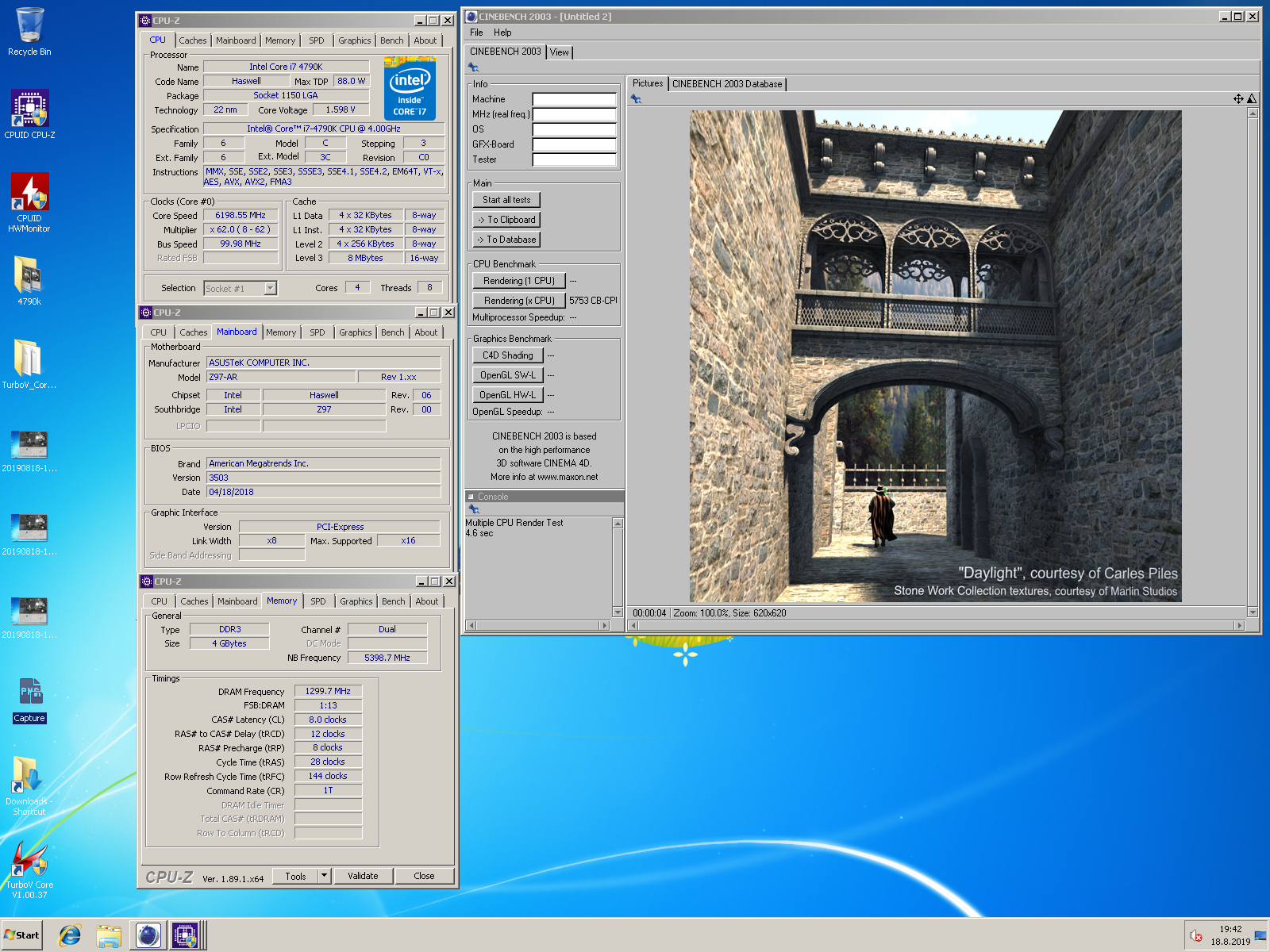Select the Capture desktop icon

(29, 700)
